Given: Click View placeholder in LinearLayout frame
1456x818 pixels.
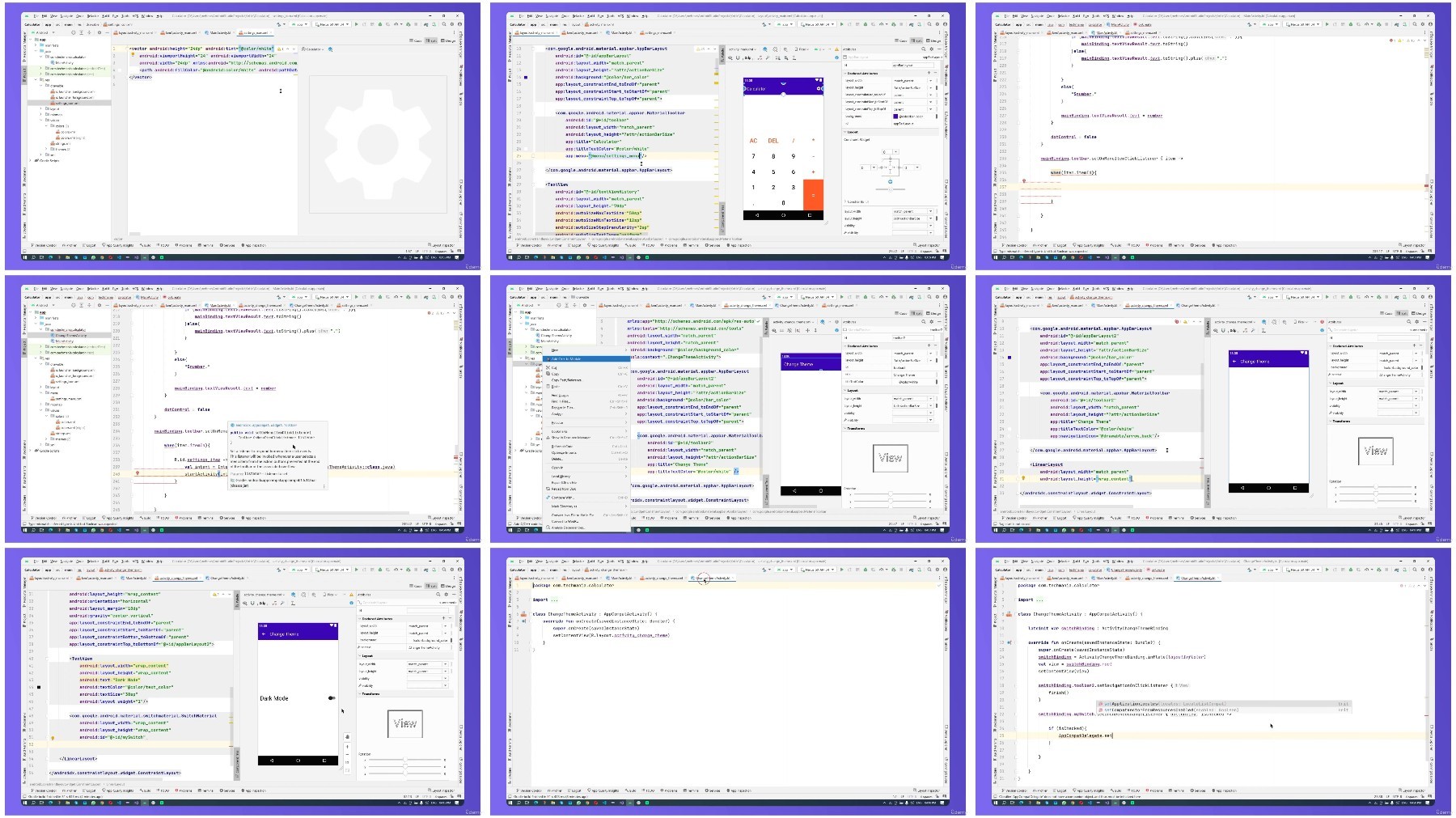Looking at the screenshot, I should [1376, 451].
